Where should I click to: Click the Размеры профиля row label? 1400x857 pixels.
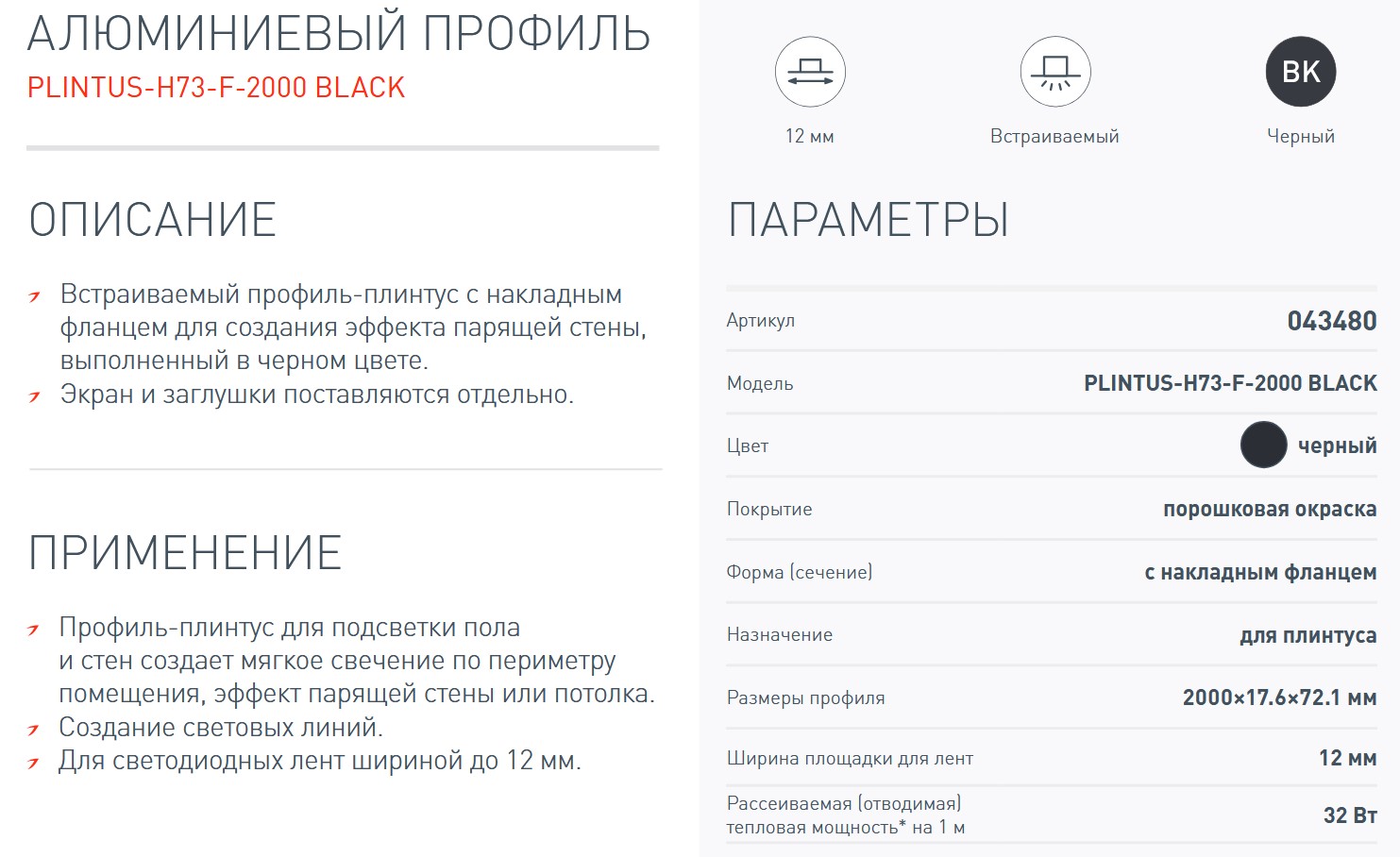(806, 698)
